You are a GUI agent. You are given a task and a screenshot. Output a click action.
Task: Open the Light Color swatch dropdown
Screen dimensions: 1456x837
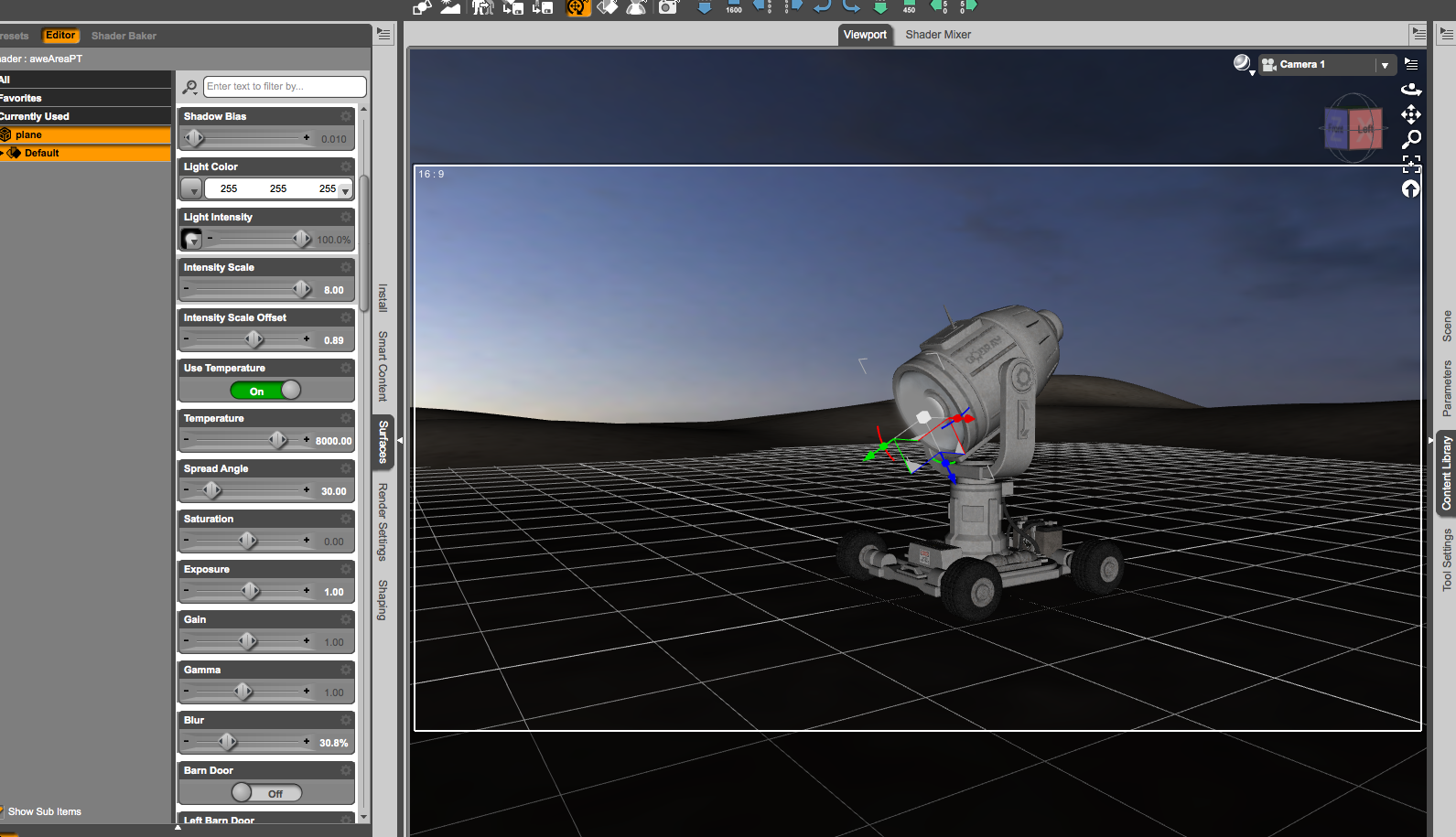[191, 189]
